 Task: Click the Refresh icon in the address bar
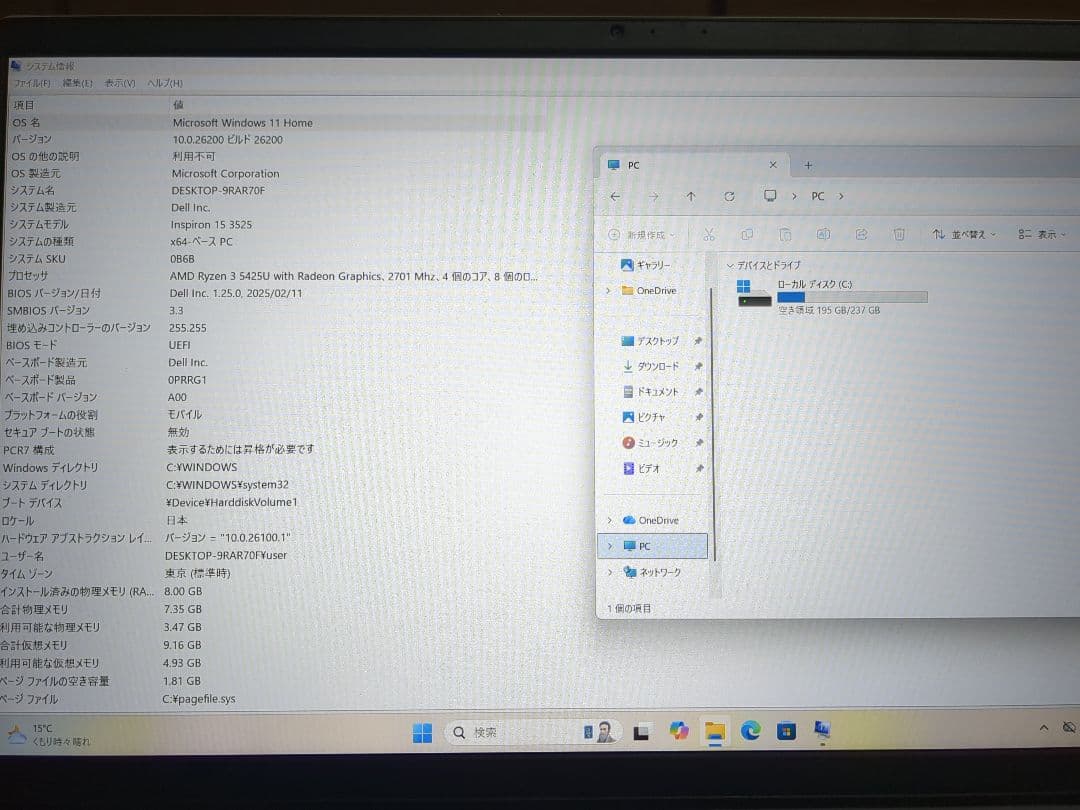click(730, 196)
